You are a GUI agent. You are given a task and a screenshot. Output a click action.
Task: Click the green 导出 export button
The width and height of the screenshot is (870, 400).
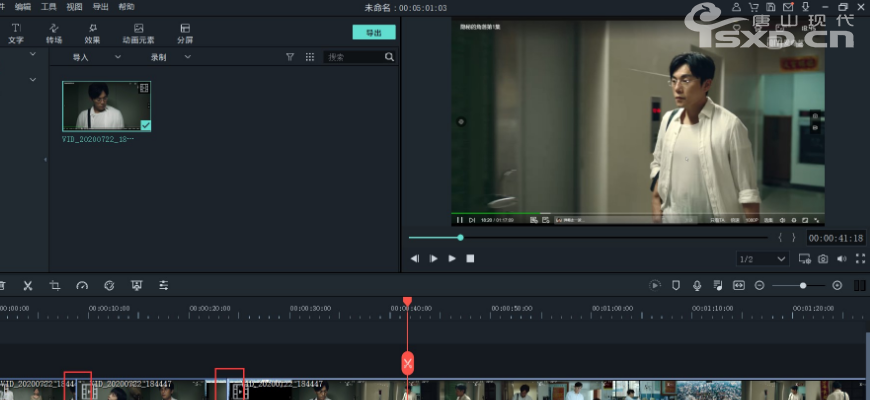(374, 32)
